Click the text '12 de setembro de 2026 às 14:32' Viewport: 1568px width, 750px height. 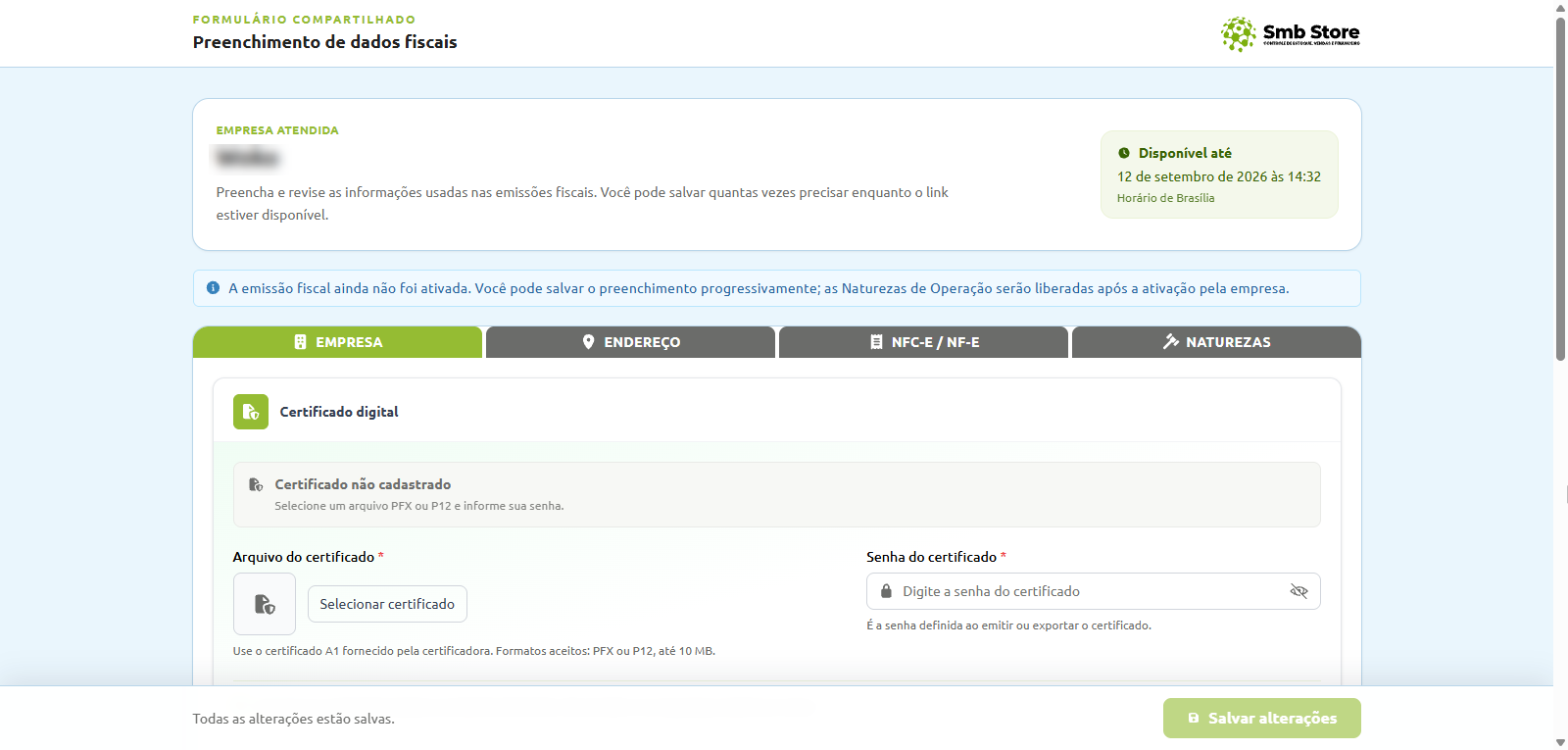click(x=1219, y=176)
